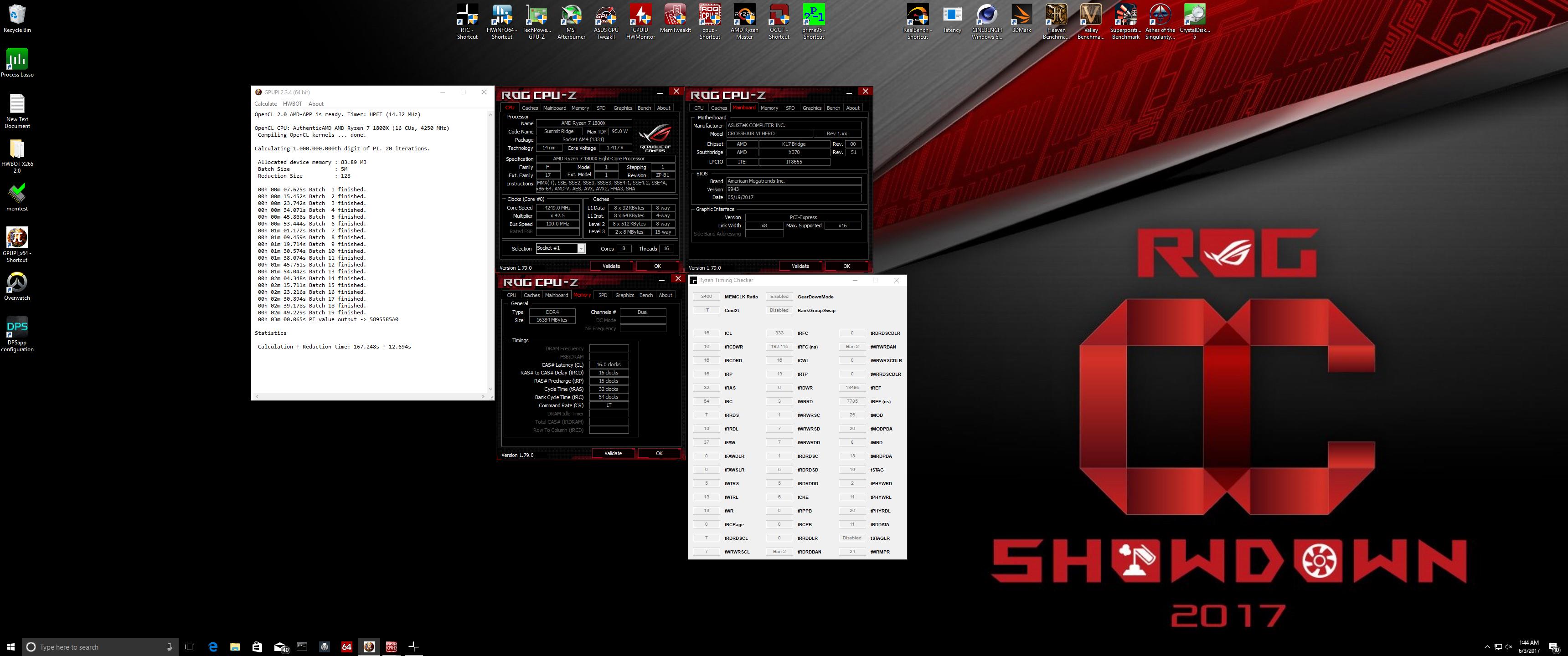This screenshot has height=656, width=1568.
Task: Open Graphics tab in the Memory CPU-Z window
Action: [624, 295]
